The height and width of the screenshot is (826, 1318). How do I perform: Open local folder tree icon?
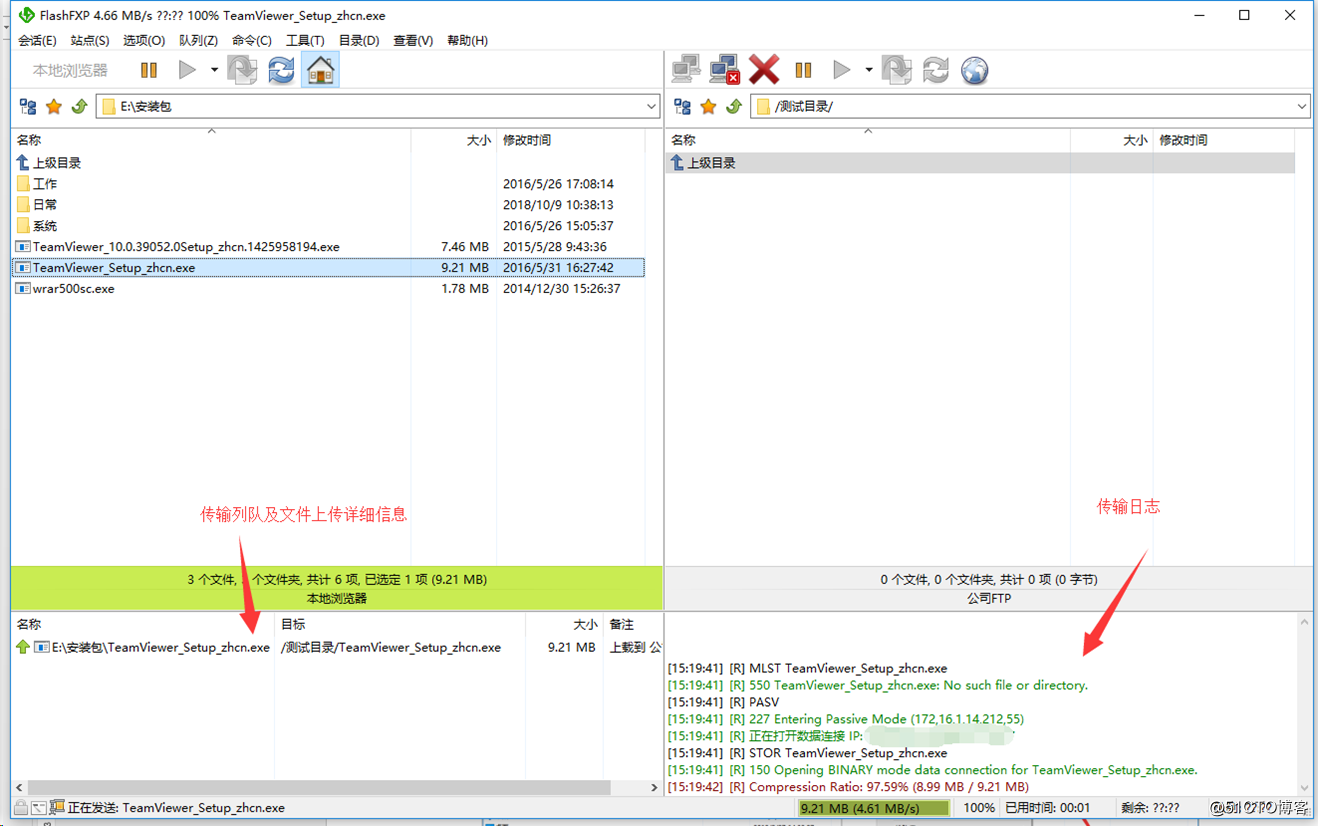coord(28,107)
